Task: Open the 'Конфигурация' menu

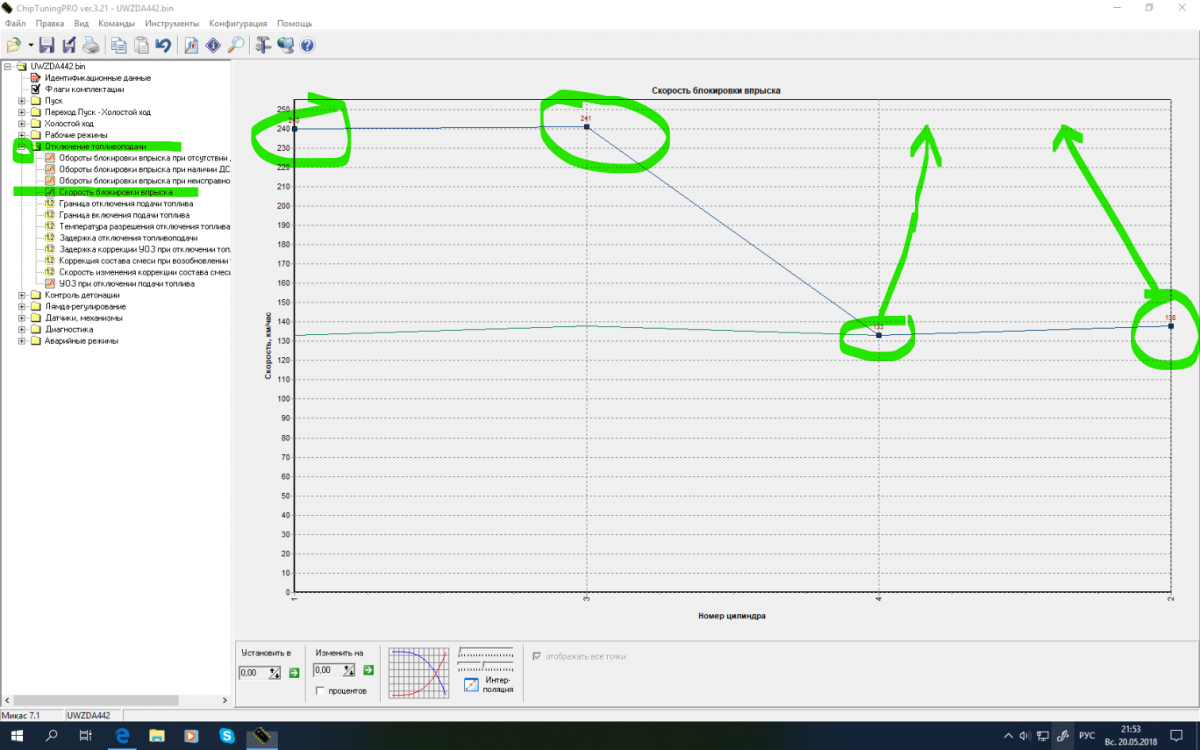Action: [x=238, y=23]
